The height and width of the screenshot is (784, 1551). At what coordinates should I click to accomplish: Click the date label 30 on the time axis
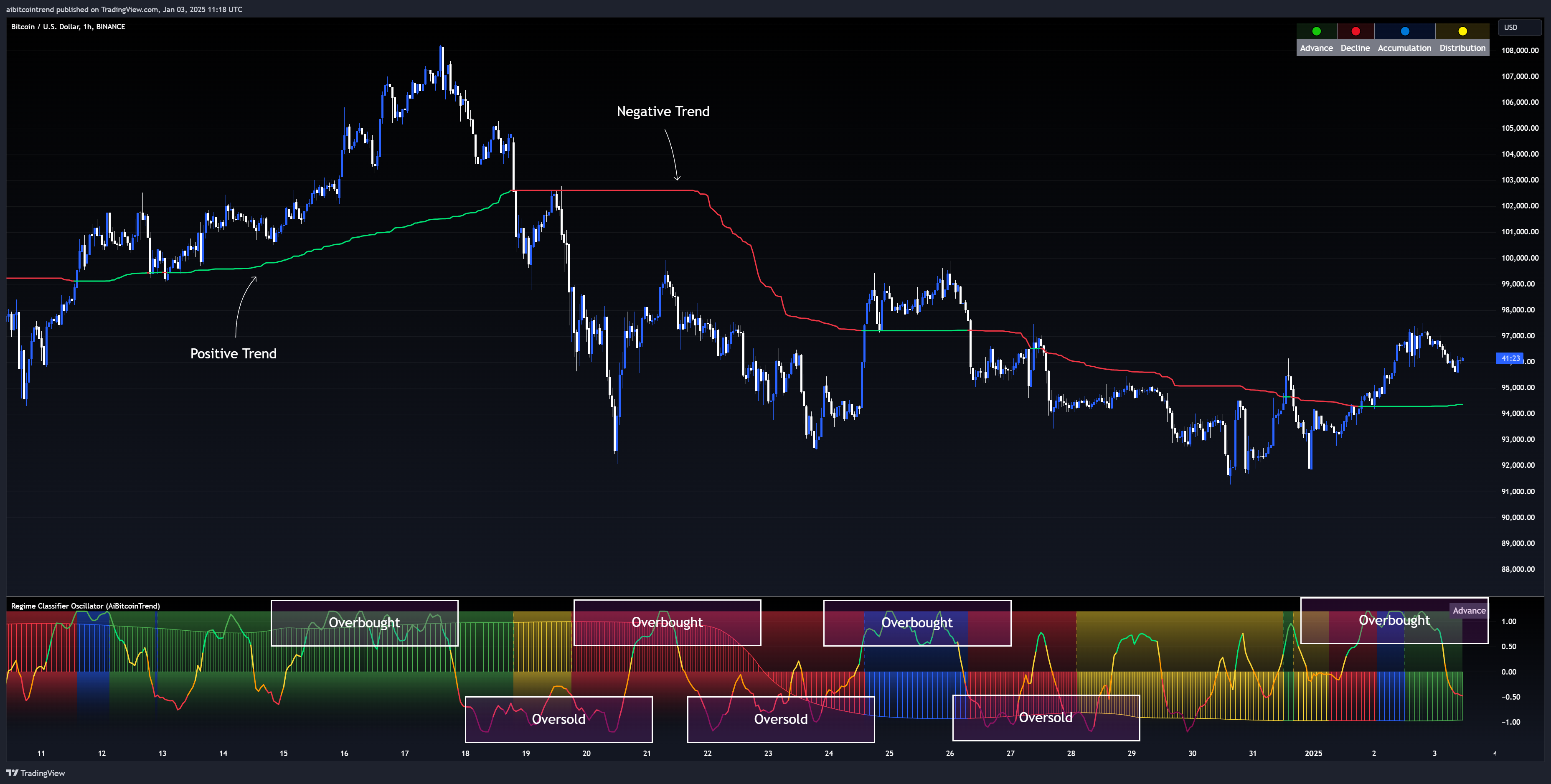point(1192,753)
